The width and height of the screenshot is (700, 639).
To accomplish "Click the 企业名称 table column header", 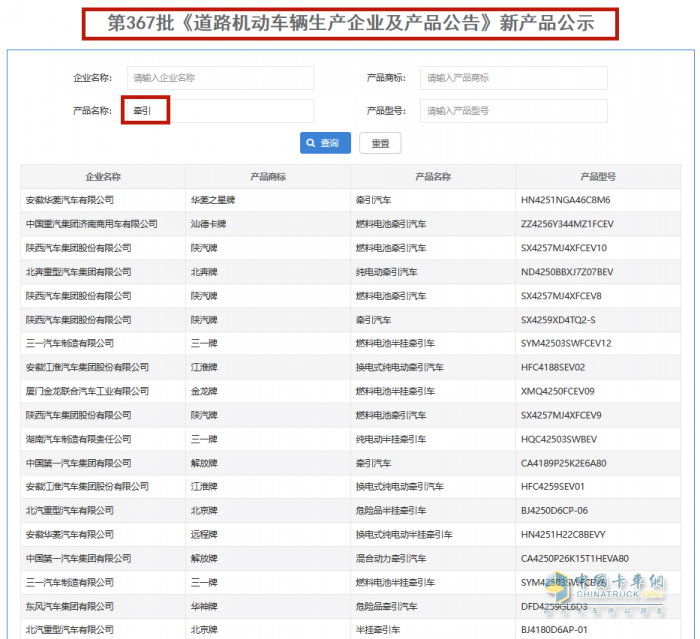I will (103, 176).
